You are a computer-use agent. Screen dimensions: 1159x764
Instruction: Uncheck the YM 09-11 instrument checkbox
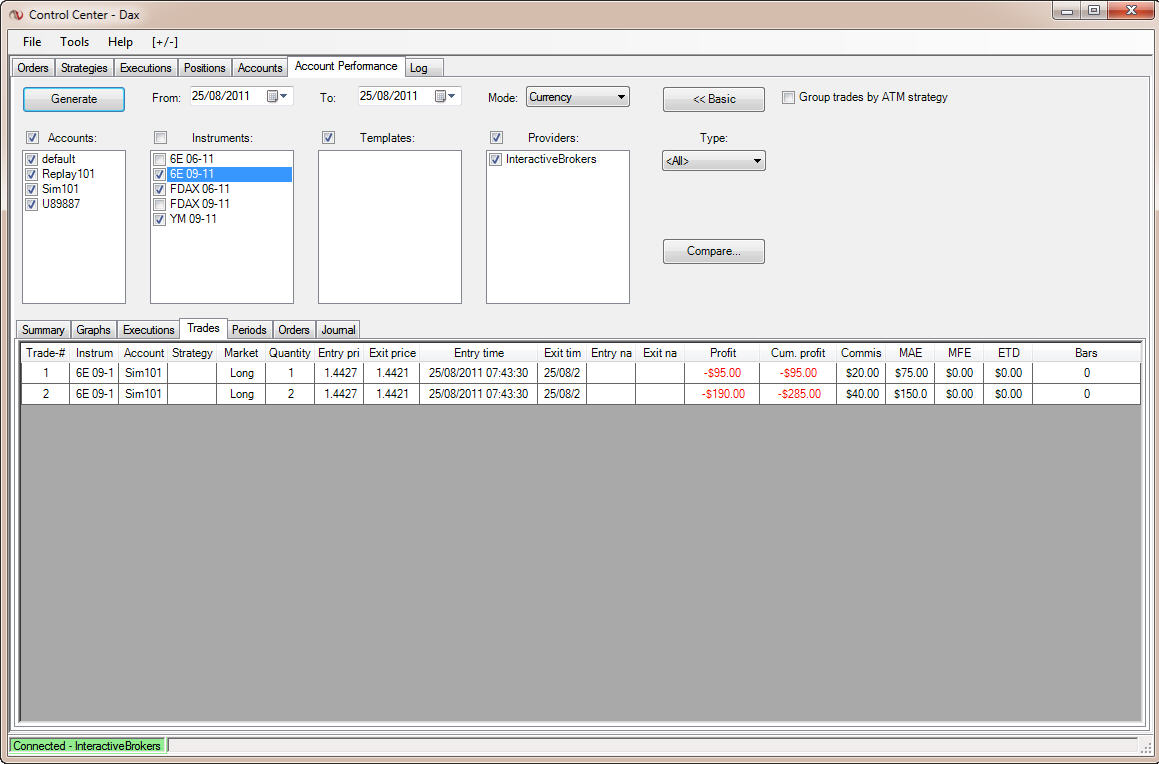click(159, 219)
